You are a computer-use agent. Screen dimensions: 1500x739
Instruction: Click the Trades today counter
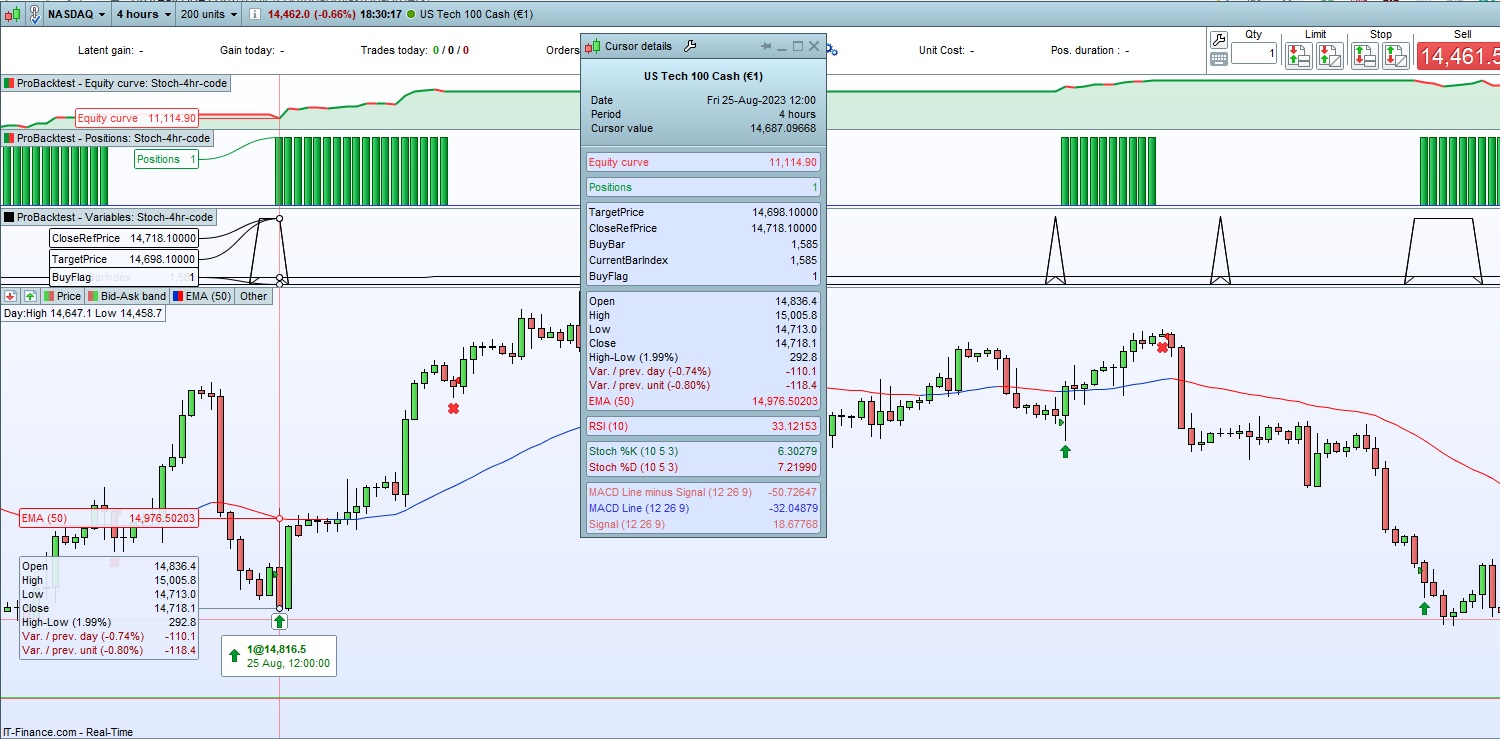pos(415,50)
